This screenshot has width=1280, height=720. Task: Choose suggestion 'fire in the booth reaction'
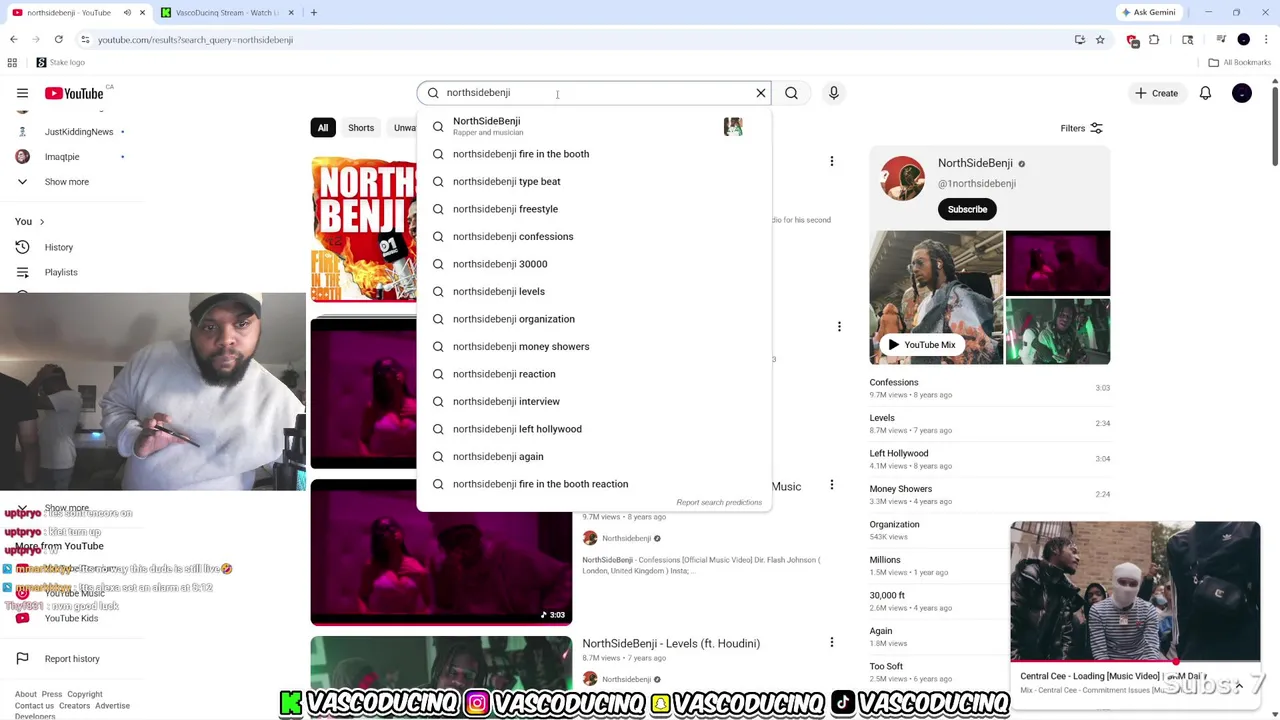point(594,484)
